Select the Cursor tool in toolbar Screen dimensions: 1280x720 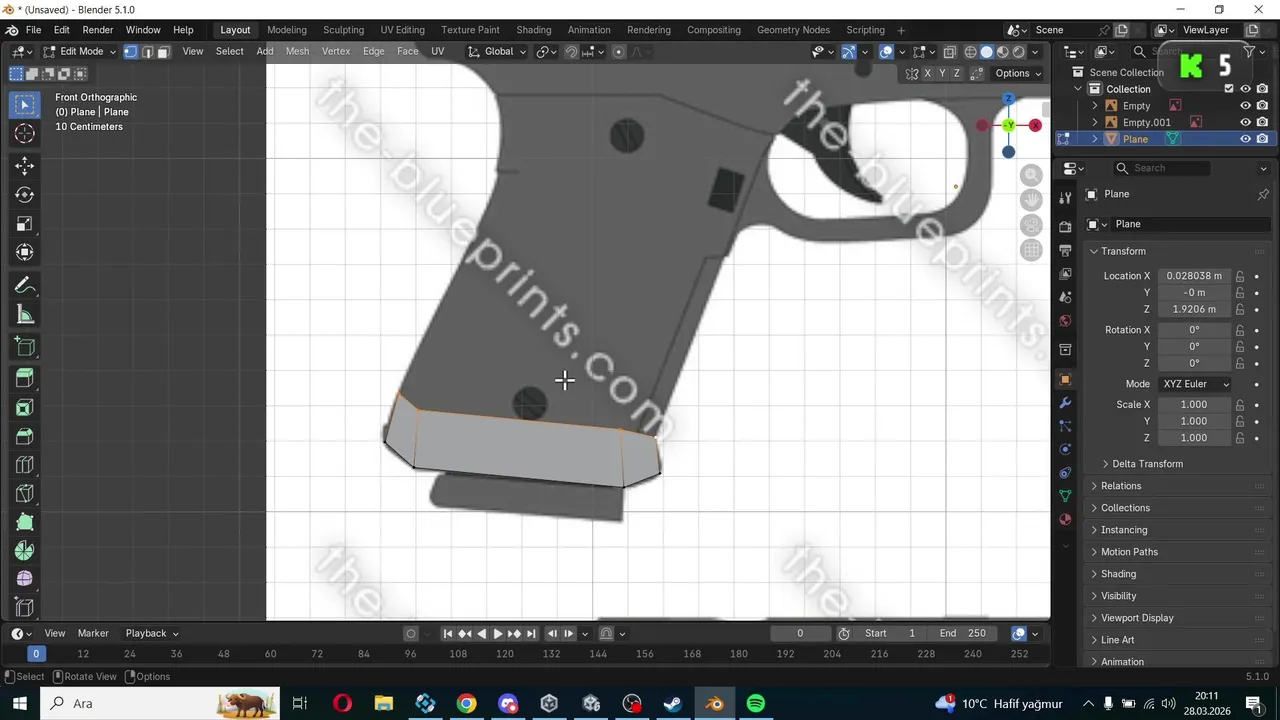coord(25,133)
